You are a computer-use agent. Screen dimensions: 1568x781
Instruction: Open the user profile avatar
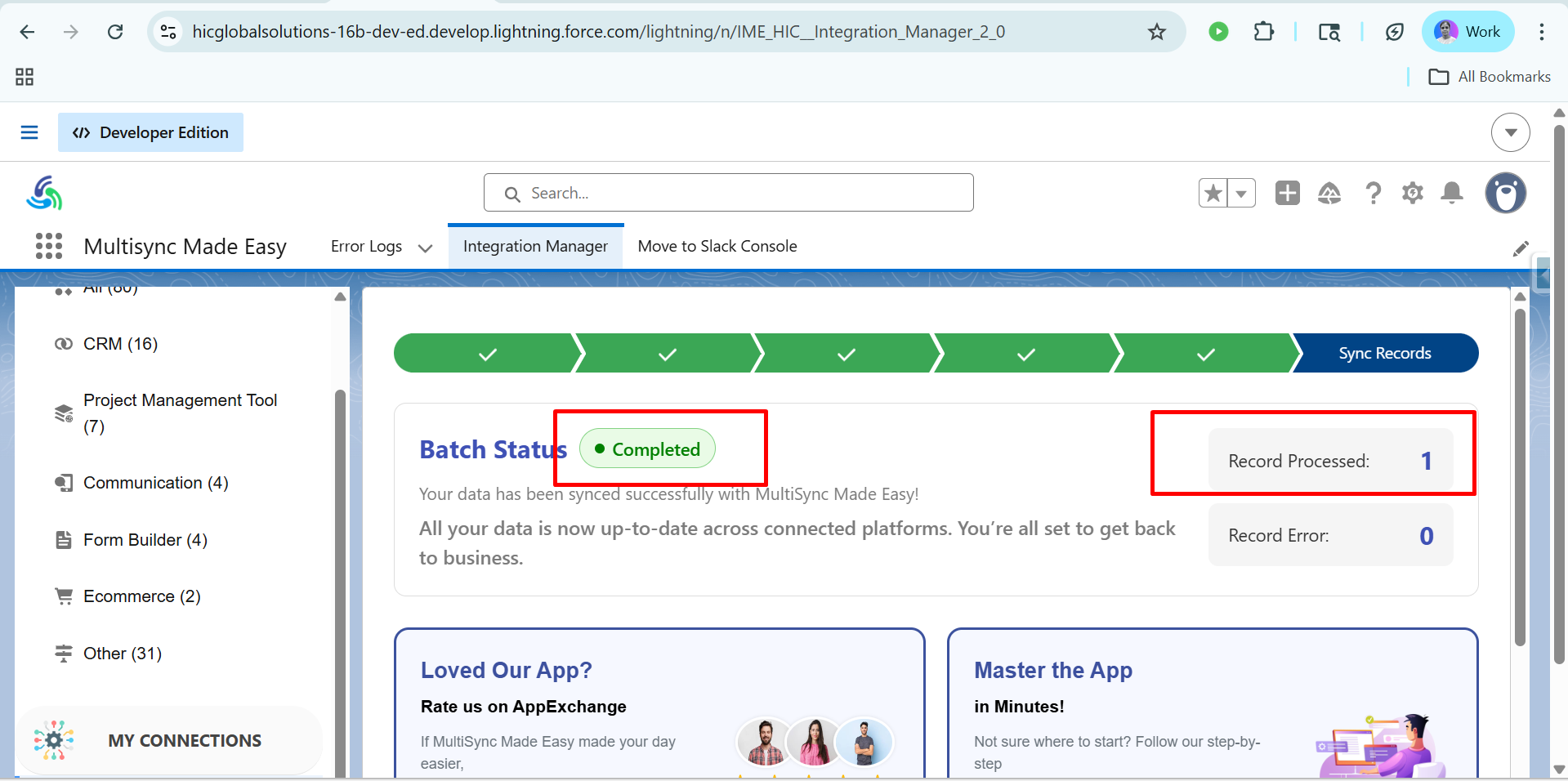click(1506, 193)
